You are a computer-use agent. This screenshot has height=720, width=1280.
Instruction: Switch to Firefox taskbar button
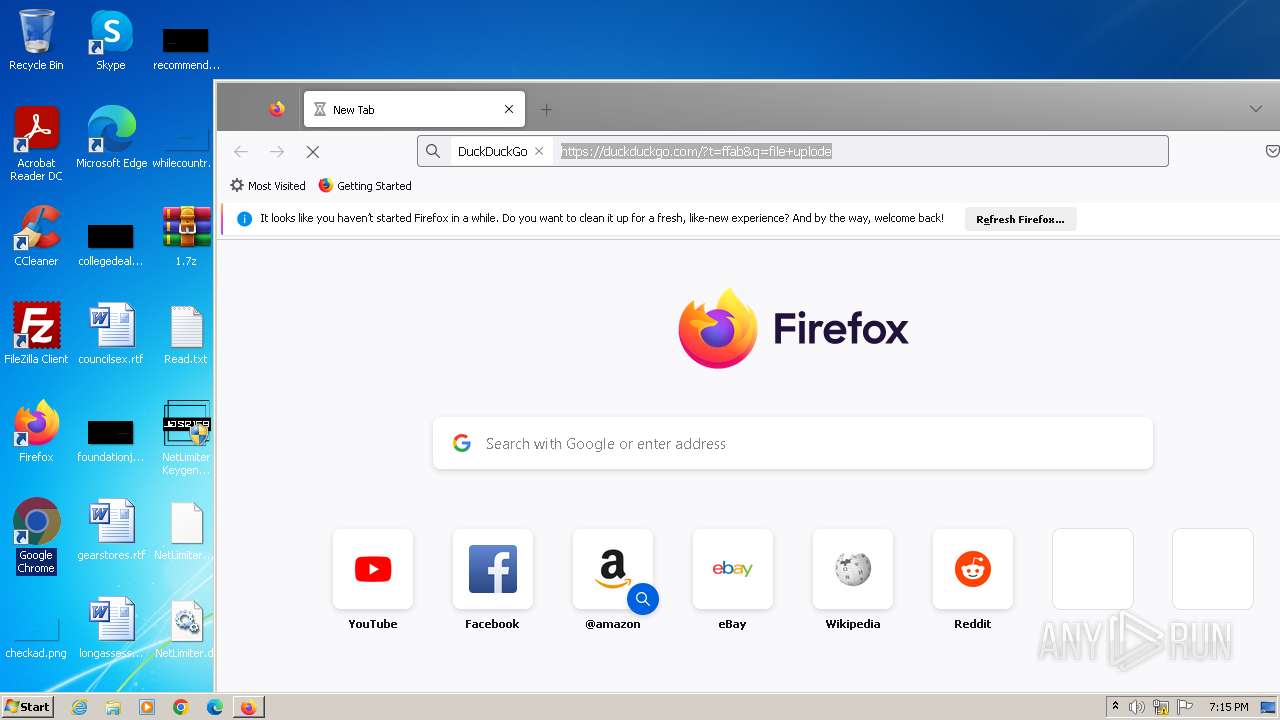(x=248, y=707)
